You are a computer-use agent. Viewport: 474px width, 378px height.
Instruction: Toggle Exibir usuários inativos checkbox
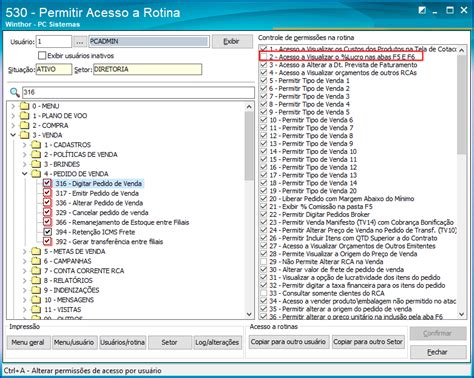[42, 55]
